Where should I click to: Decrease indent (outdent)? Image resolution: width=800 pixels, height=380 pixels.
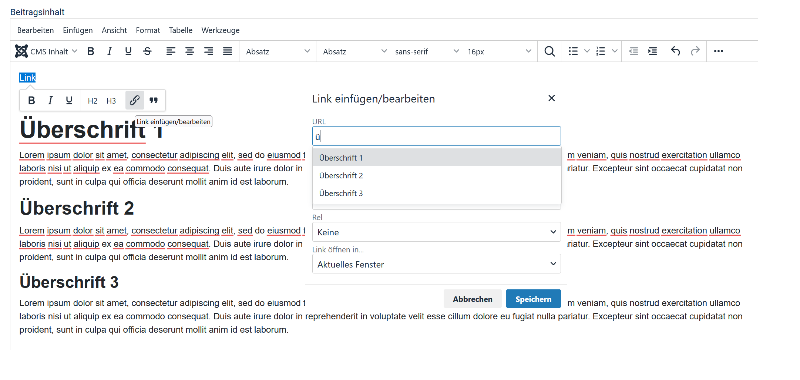coord(634,51)
